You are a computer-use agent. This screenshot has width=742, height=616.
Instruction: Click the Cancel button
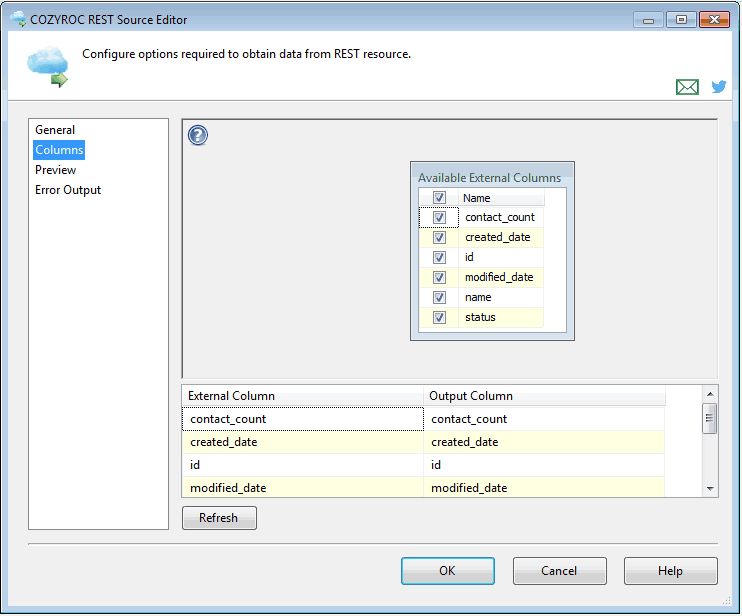pos(559,571)
